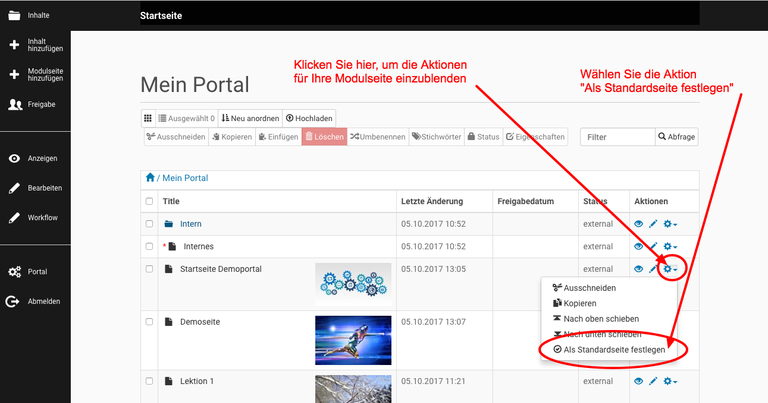Click the Umbenennen button
The image size is (768, 403).
(x=378, y=137)
